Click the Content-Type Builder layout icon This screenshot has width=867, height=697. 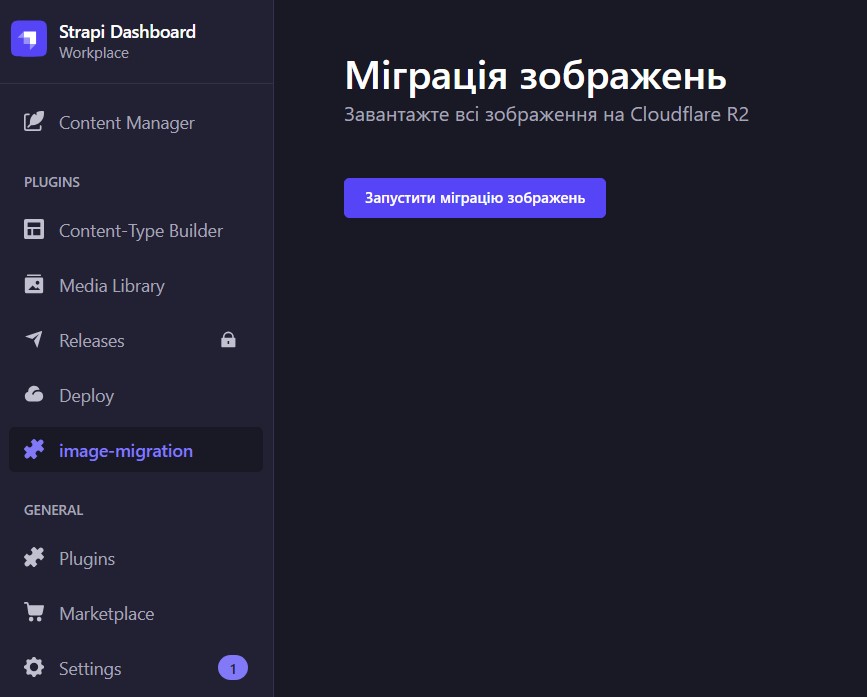[34, 229]
